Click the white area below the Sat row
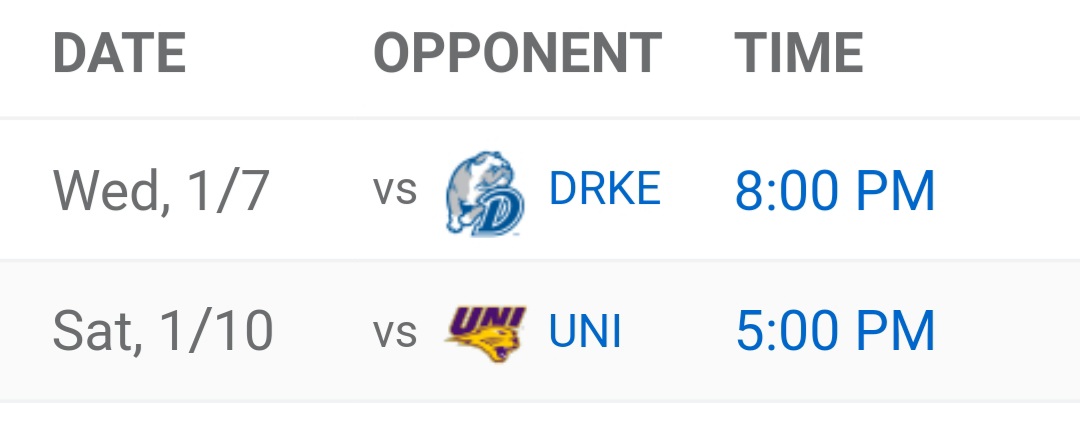 pyautogui.click(x=540, y=420)
